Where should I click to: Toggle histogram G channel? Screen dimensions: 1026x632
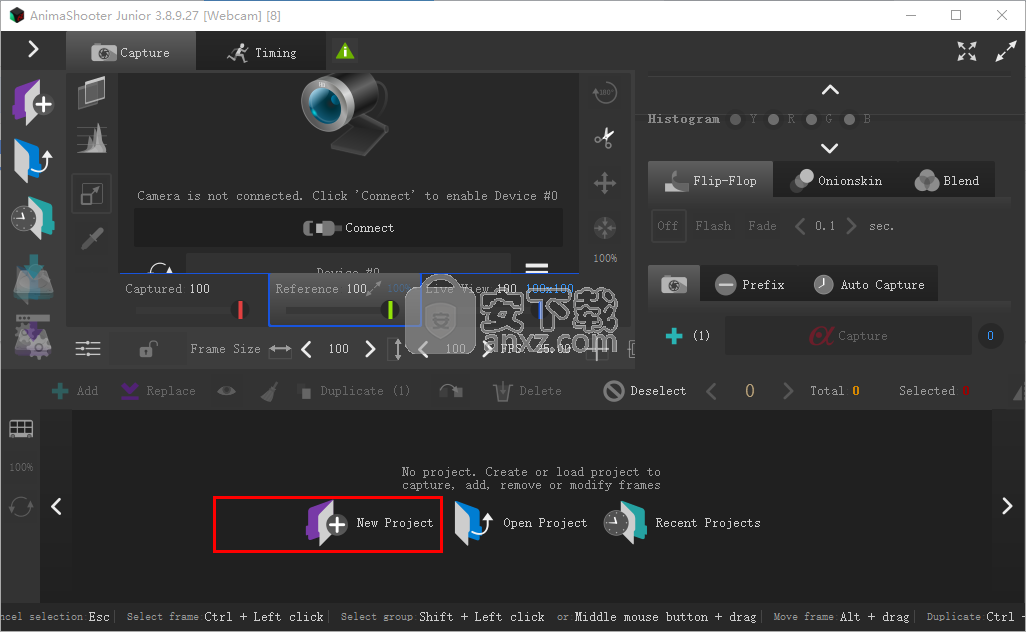tap(811, 119)
